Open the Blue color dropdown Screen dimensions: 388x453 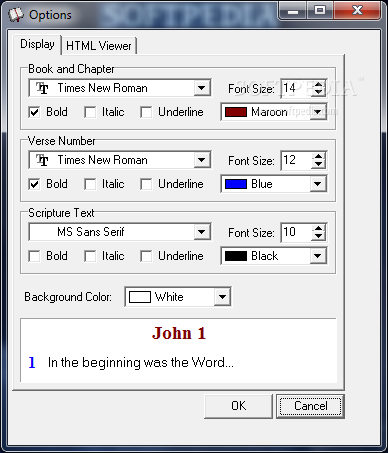pyautogui.click(x=318, y=184)
